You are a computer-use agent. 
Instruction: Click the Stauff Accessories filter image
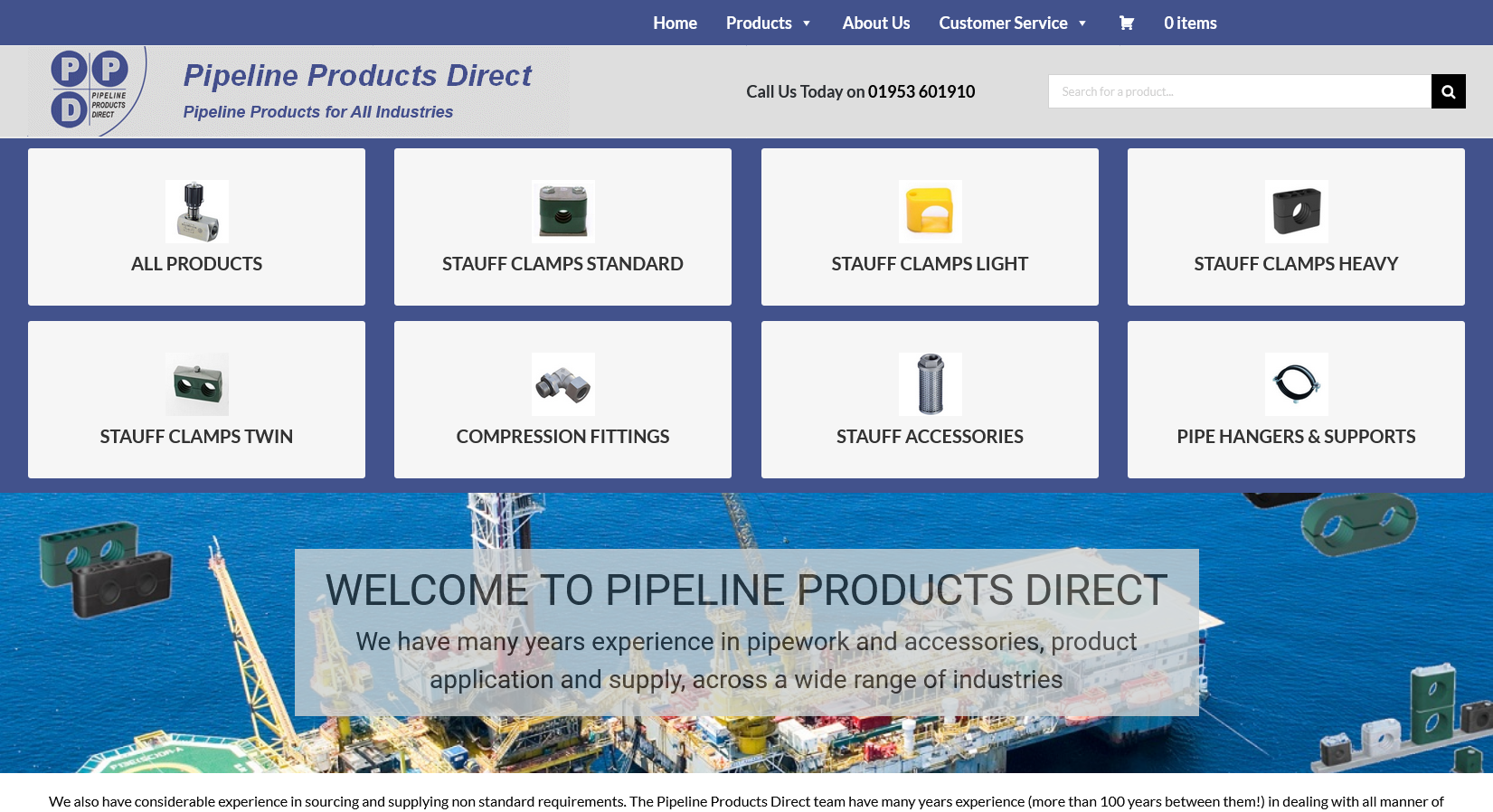click(x=930, y=384)
